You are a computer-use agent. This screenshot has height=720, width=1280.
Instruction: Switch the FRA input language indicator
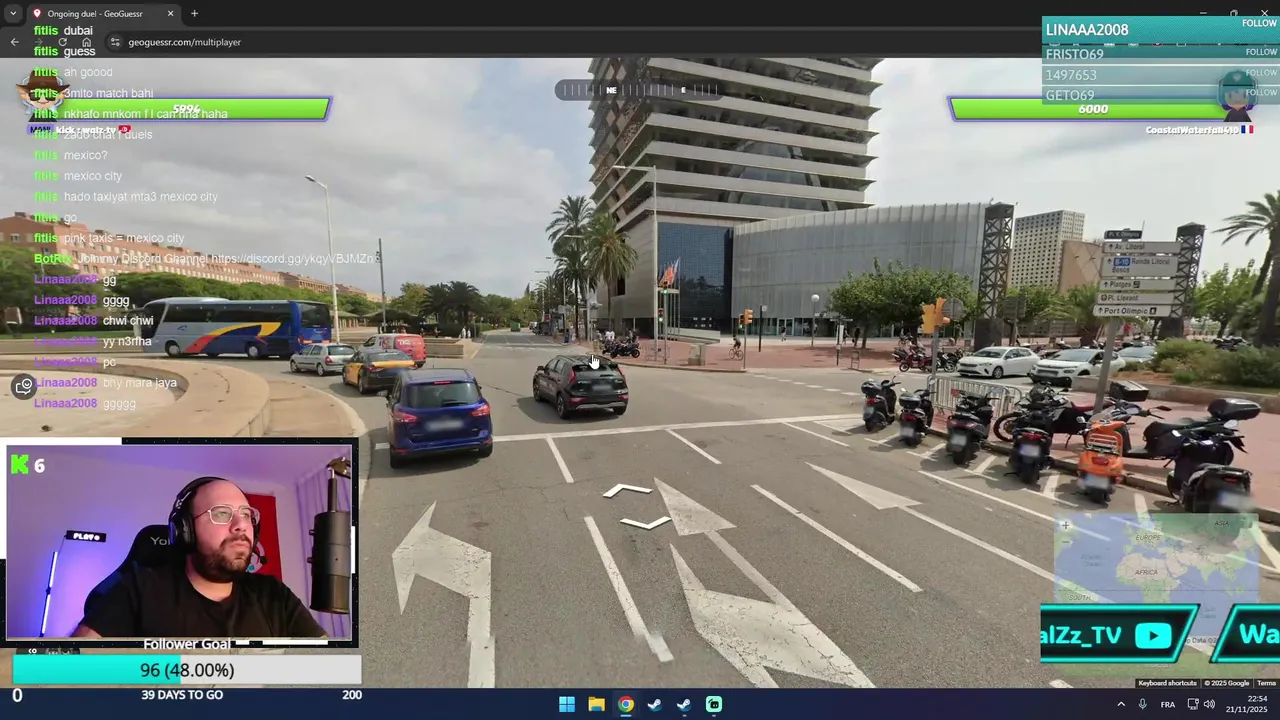tap(1168, 704)
